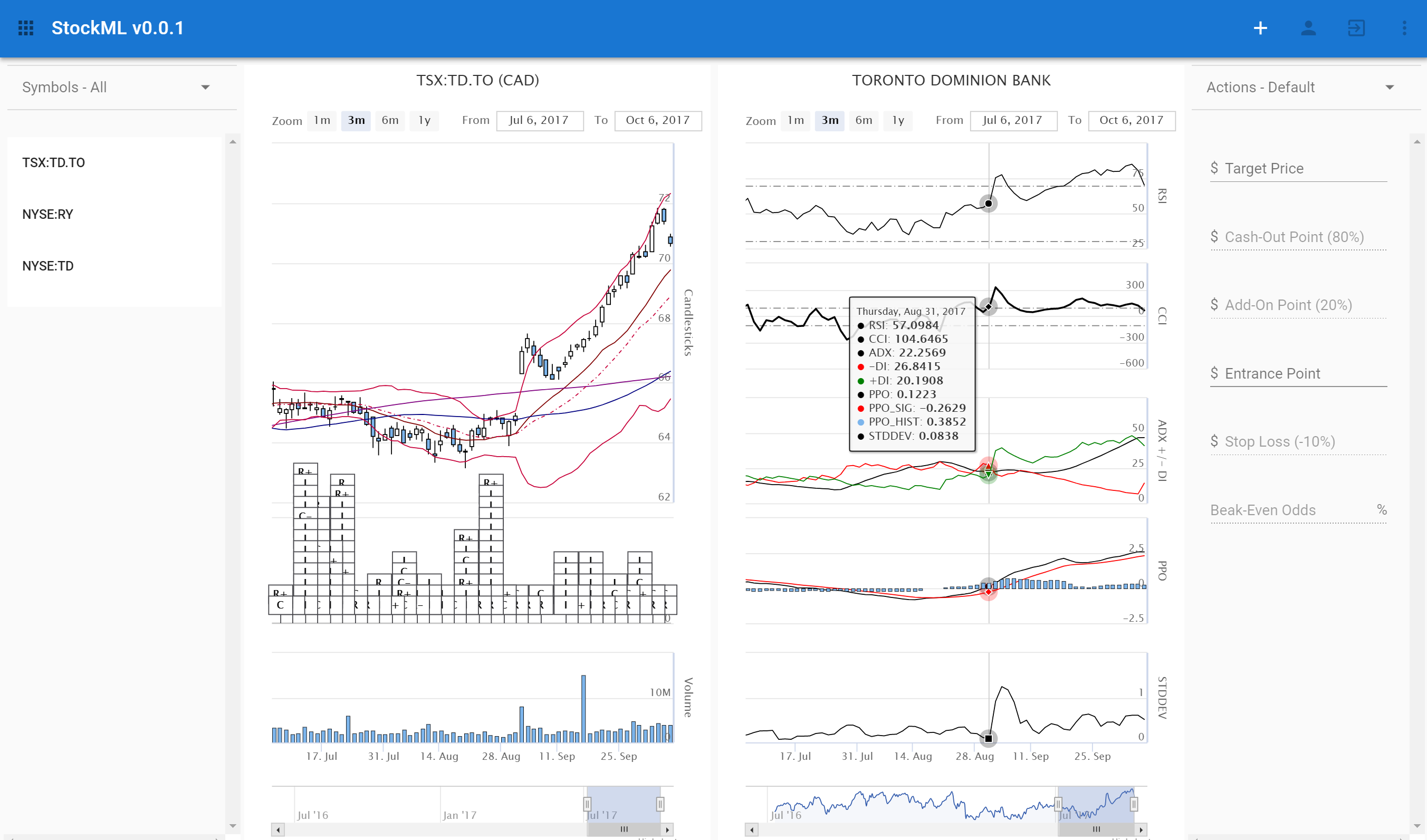The image size is (1427, 840).
Task: Edit candlestick chart To date Oct 6, 2017
Action: pyautogui.click(x=658, y=121)
